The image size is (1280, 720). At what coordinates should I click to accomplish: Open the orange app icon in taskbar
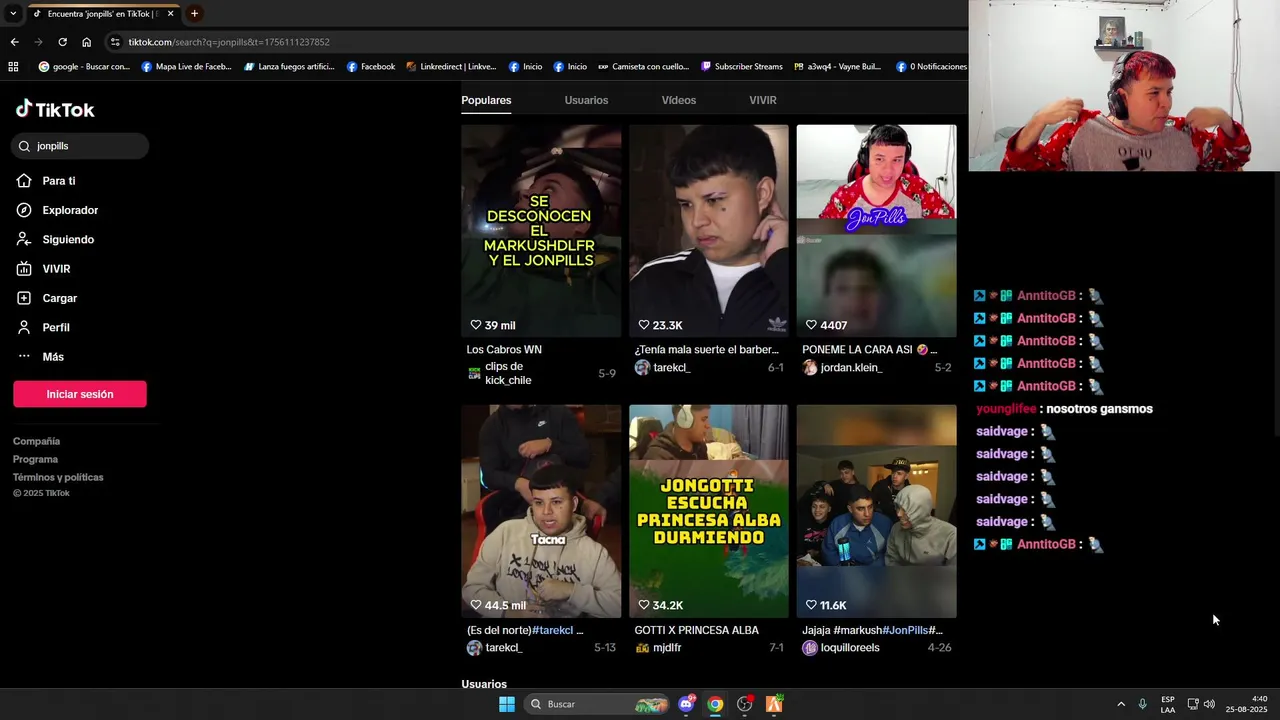774,704
